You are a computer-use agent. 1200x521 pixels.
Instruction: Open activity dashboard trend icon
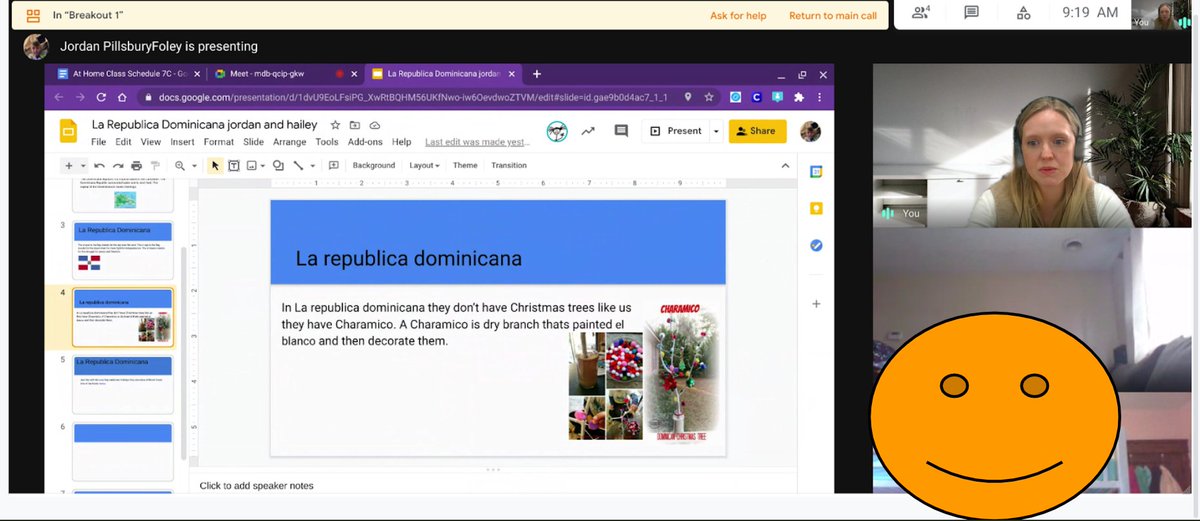pos(588,131)
